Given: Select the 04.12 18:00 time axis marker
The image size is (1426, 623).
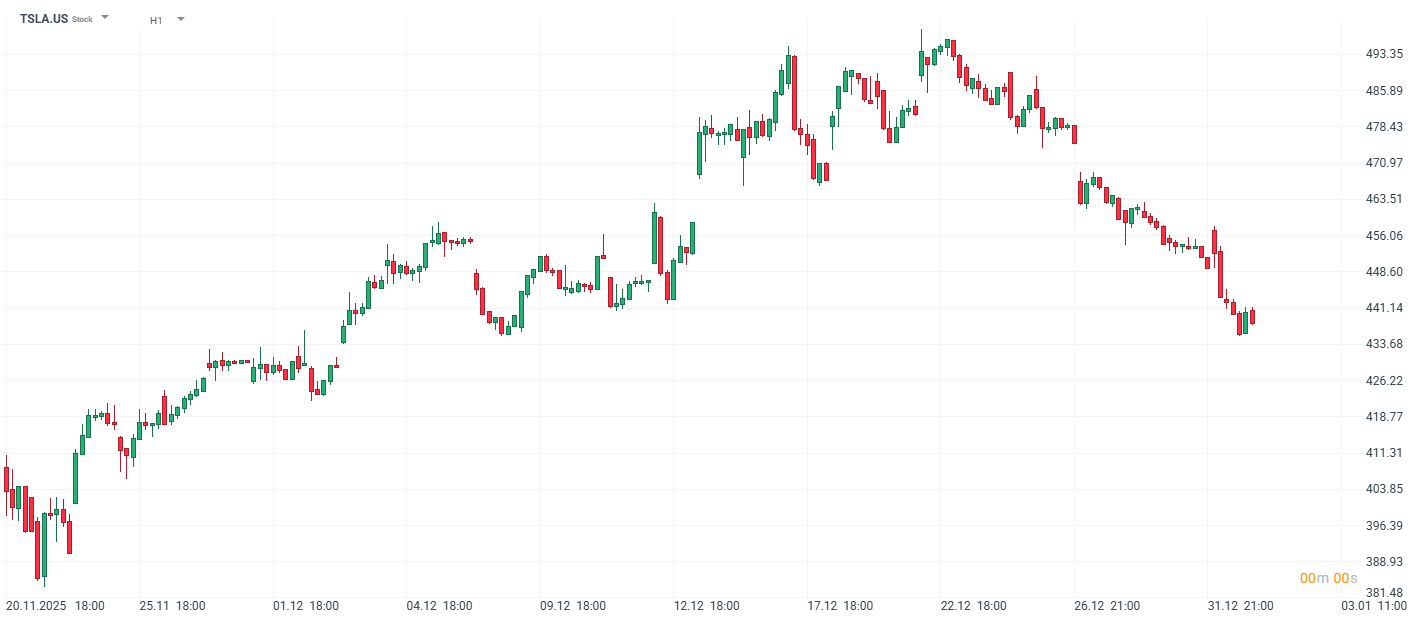Looking at the screenshot, I should click(440, 606).
